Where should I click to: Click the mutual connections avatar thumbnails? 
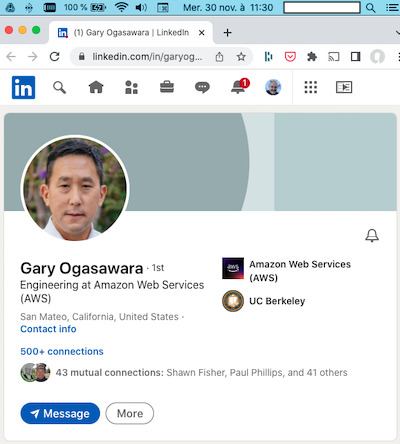35,372
